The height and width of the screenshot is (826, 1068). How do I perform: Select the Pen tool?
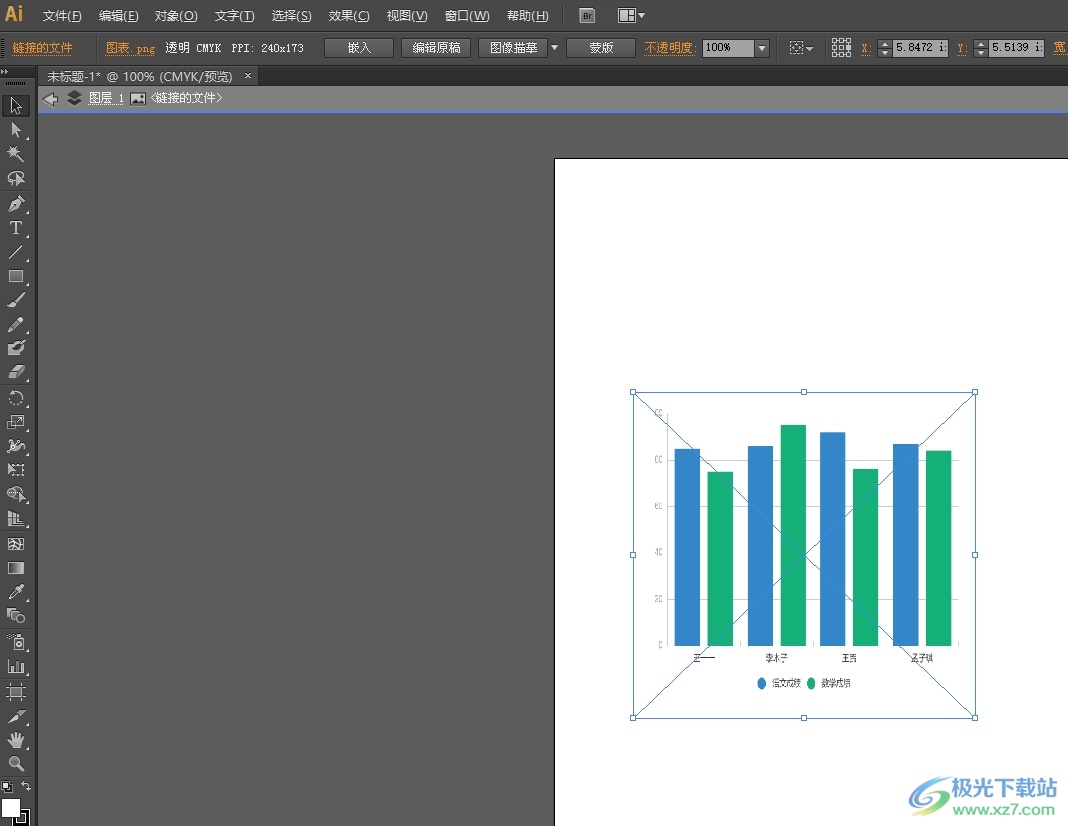click(16, 204)
